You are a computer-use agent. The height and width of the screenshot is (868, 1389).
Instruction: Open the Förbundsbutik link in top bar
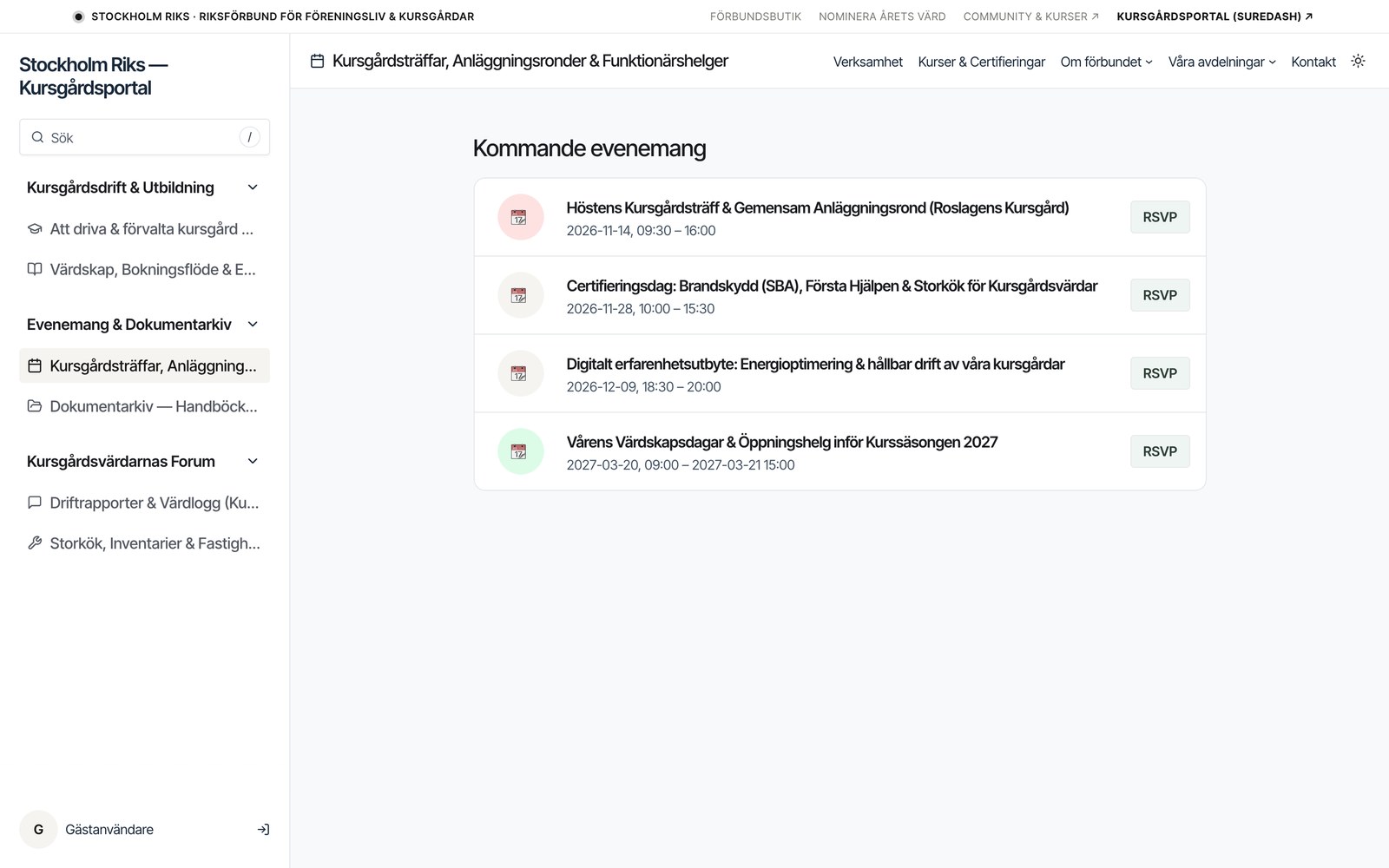pyautogui.click(x=755, y=16)
